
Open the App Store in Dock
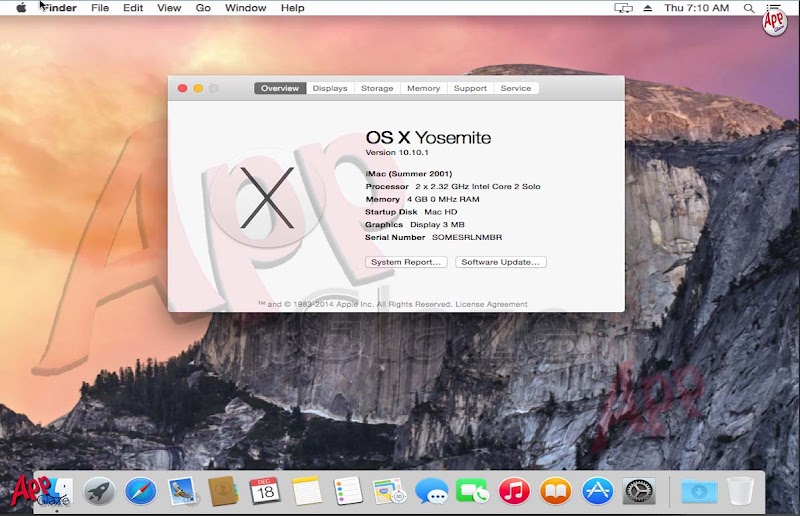click(597, 492)
